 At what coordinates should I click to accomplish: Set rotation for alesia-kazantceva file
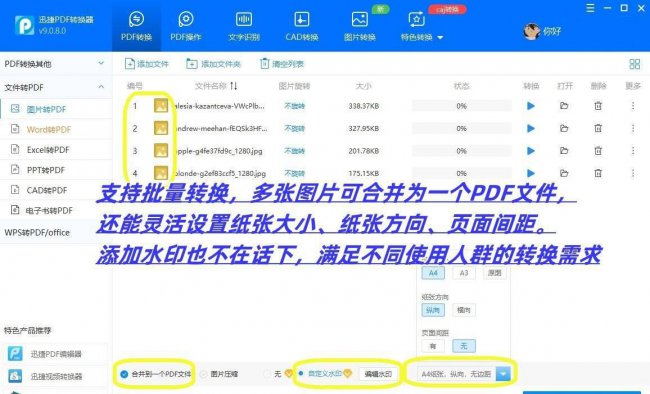294,106
